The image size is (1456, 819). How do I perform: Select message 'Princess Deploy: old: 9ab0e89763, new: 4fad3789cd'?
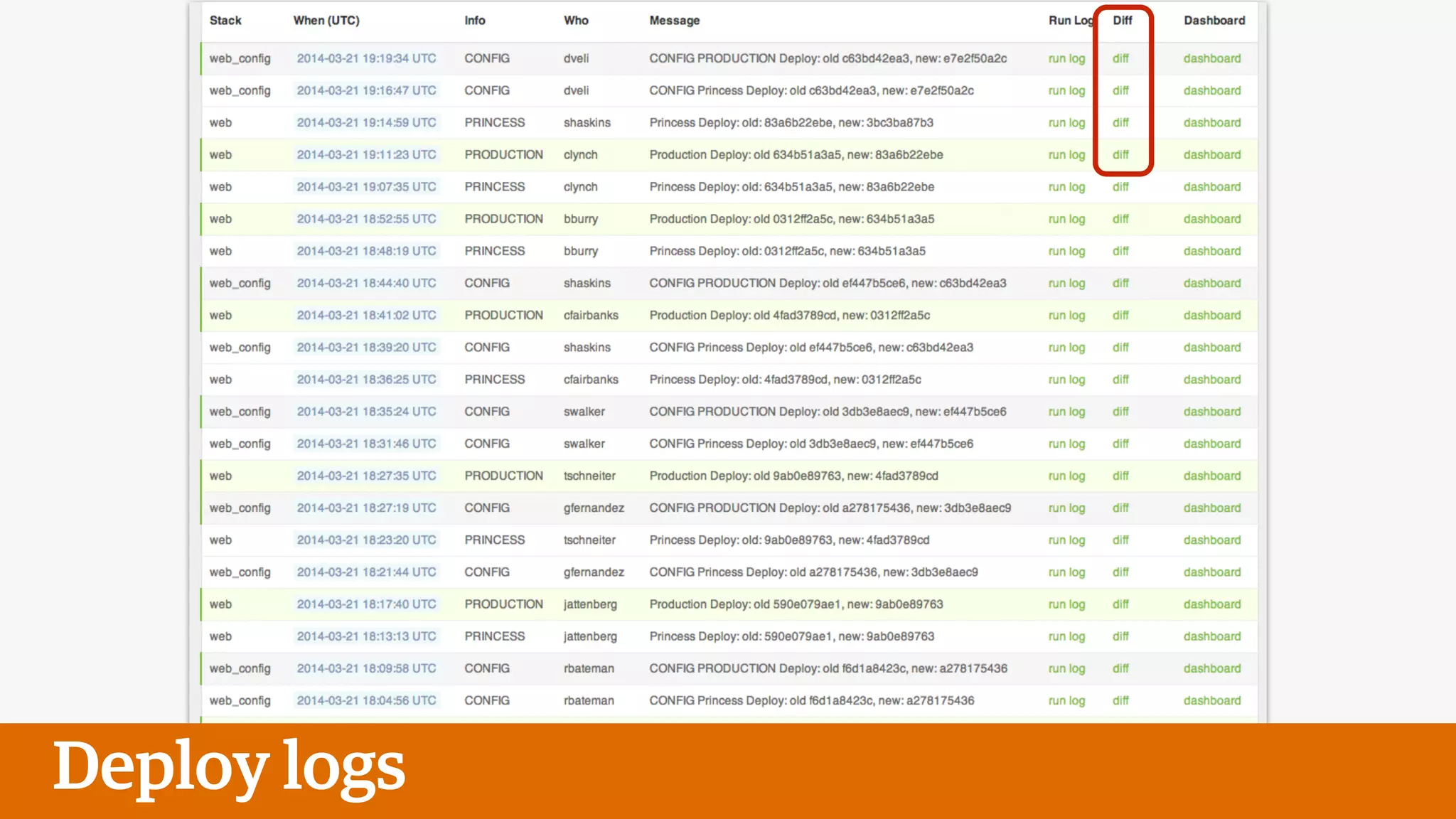point(789,540)
